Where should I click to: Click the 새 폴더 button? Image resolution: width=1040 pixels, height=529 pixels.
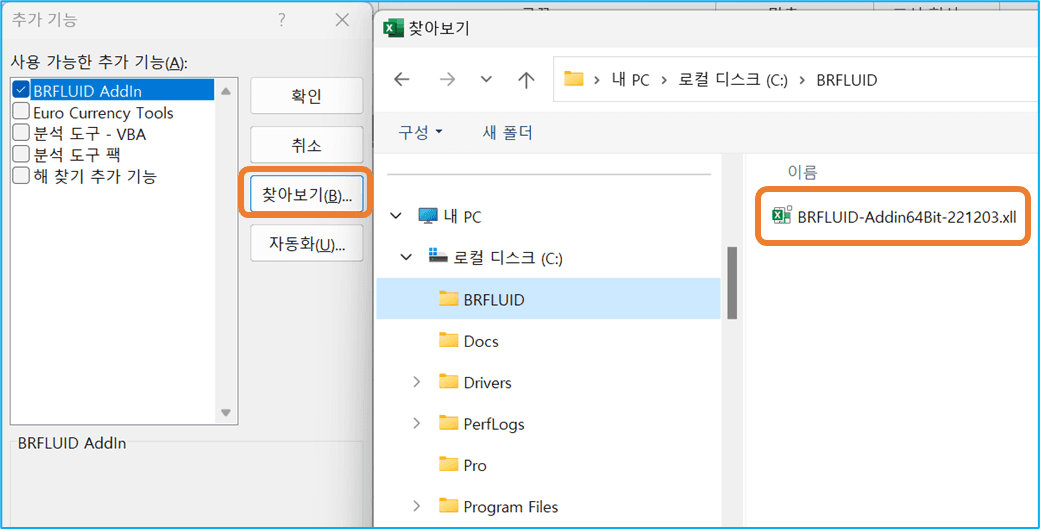507,132
